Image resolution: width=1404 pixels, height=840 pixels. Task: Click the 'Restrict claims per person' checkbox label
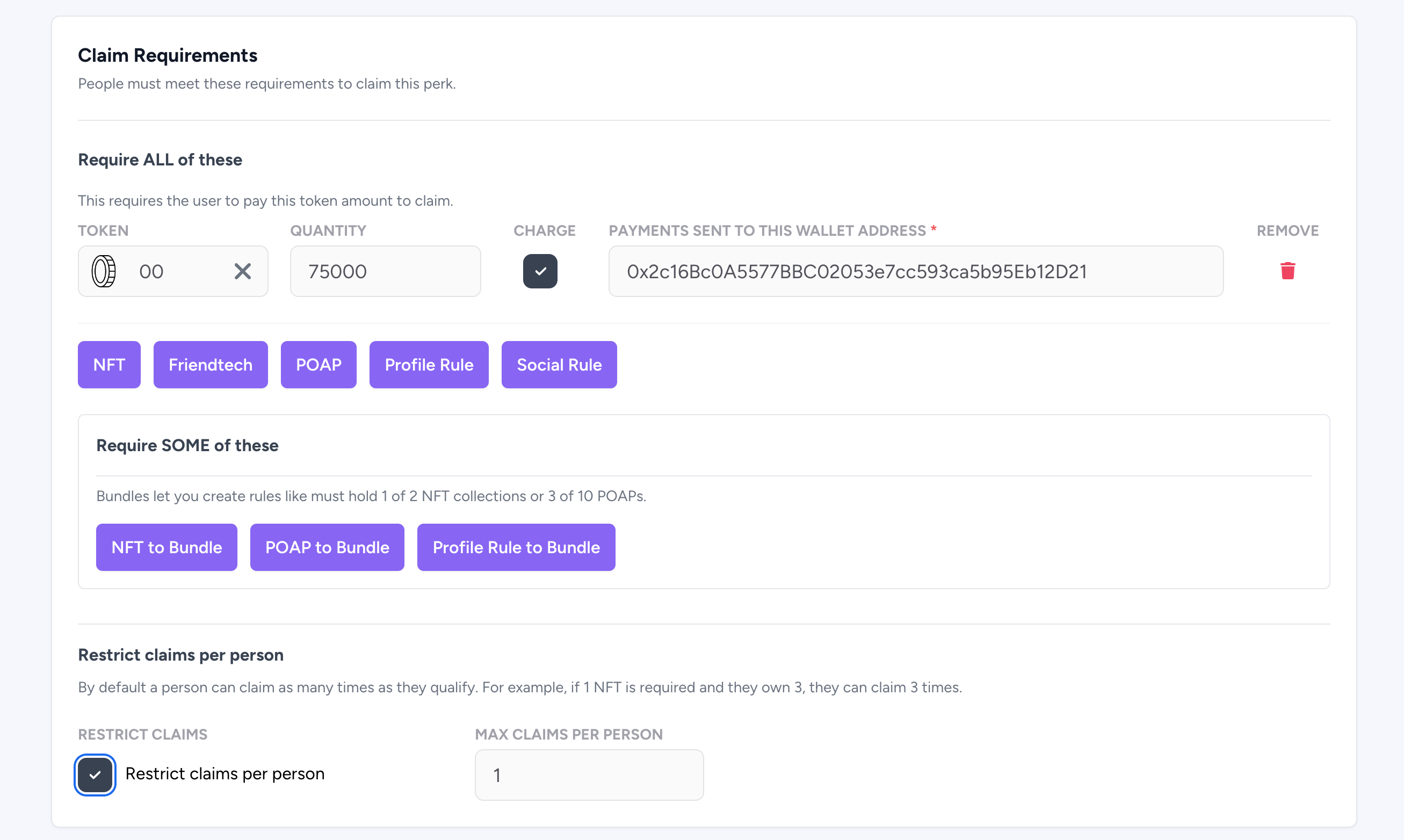tap(225, 774)
